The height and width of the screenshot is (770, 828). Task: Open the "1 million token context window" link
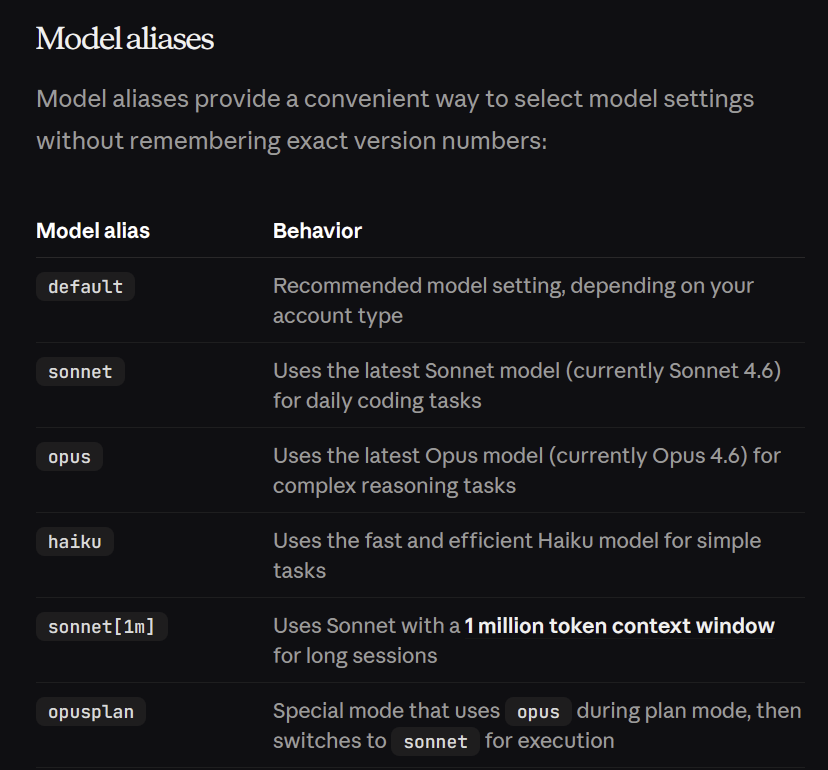pyautogui.click(x=619, y=626)
